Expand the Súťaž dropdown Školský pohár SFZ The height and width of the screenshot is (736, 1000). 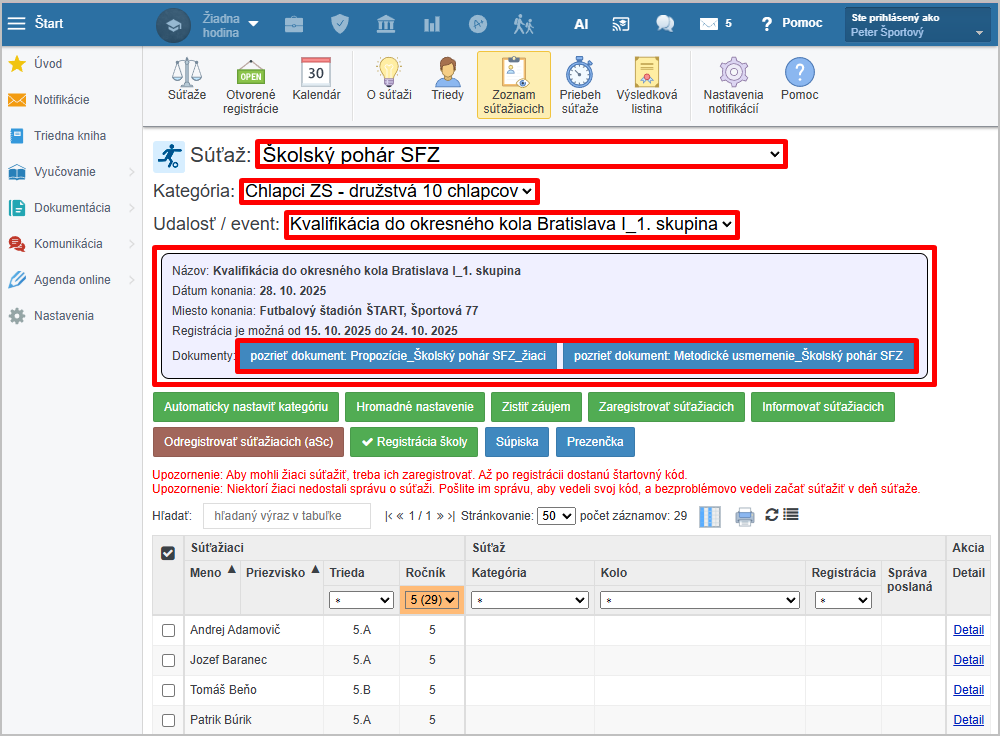coord(520,154)
